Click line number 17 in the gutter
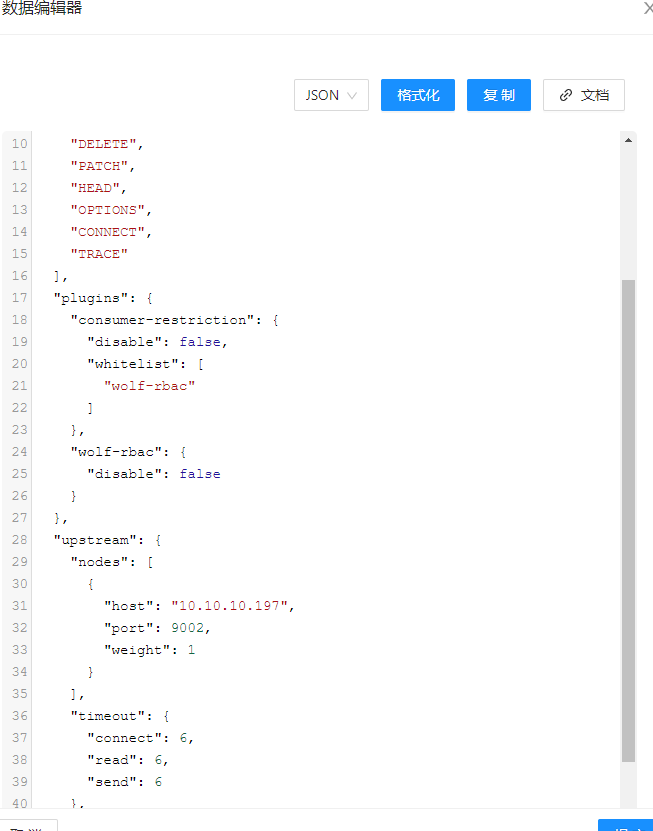The height and width of the screenshot is (831, 653). [20, 298]
